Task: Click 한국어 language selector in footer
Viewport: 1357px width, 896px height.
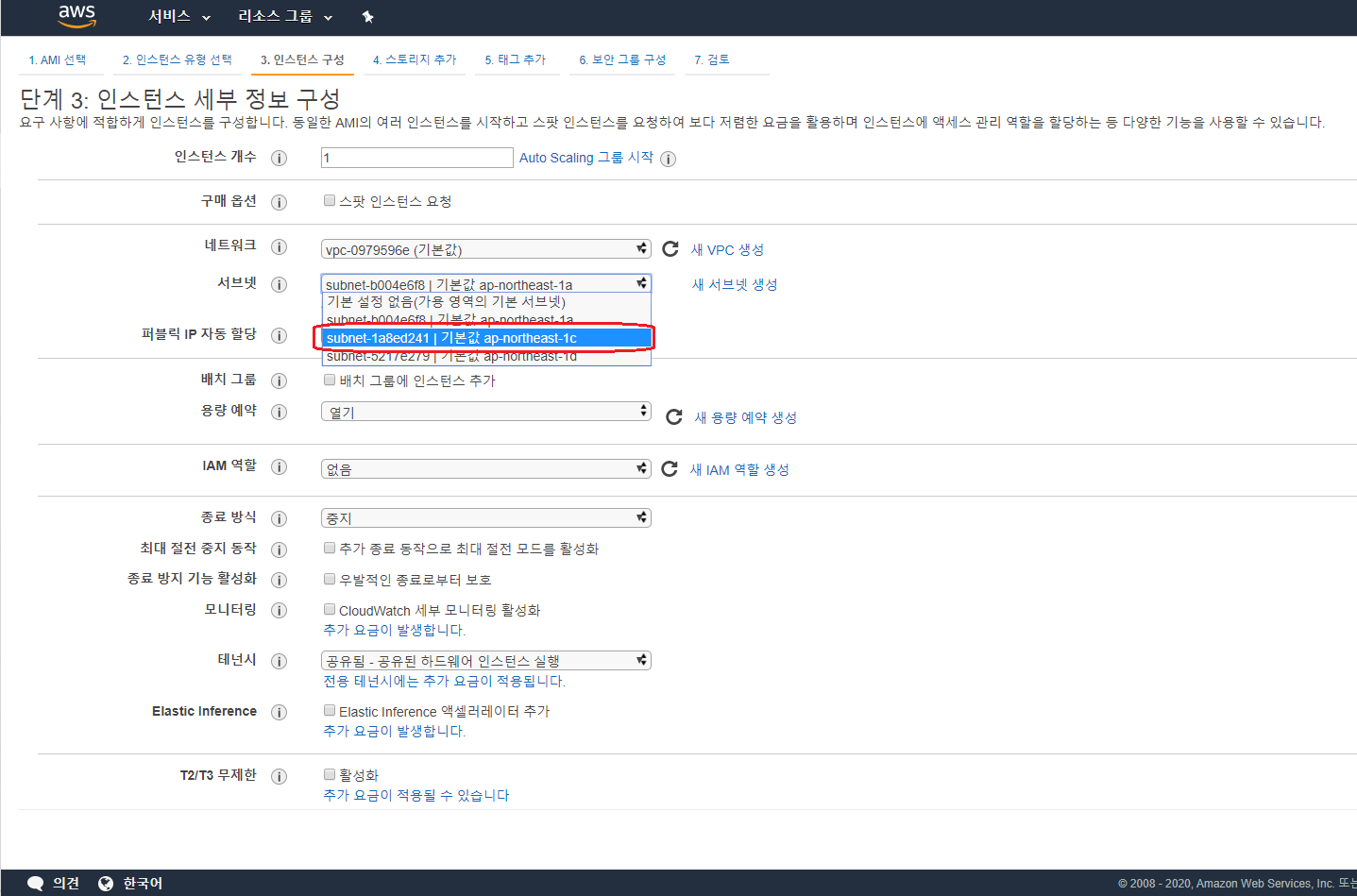Action: pyautogui.click(x=143, y=884)
